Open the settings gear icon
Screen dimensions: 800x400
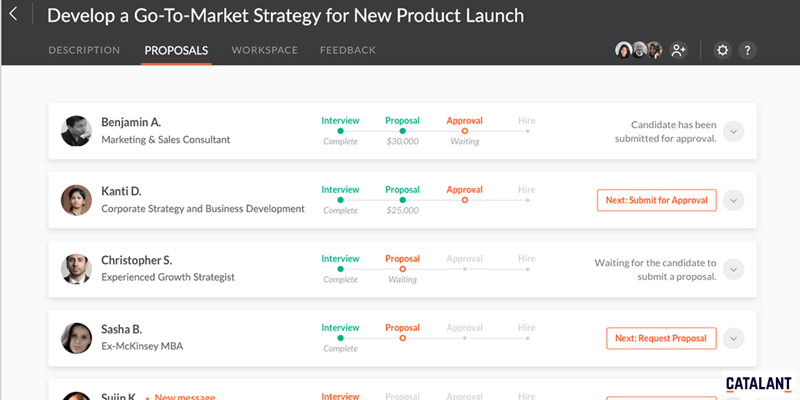(x=723, y=50)
